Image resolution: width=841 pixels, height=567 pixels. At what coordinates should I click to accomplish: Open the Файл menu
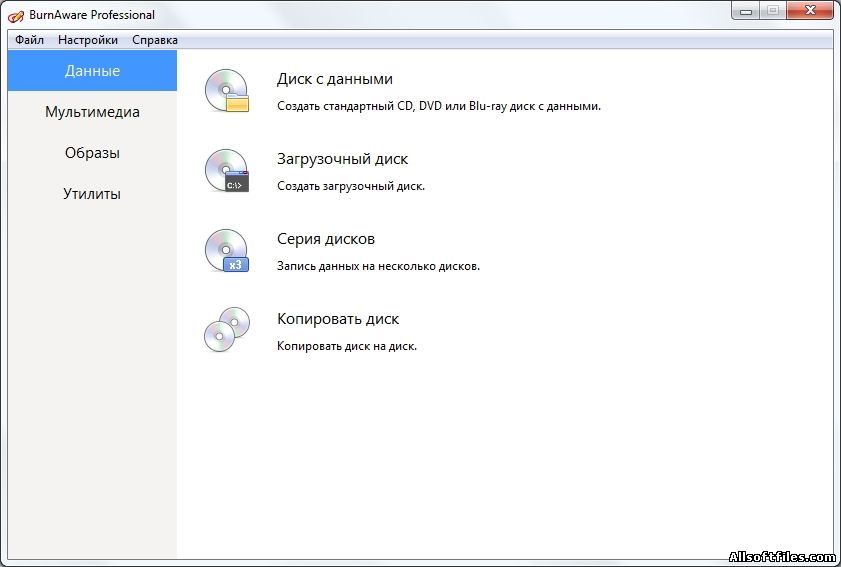click(29, 40)
